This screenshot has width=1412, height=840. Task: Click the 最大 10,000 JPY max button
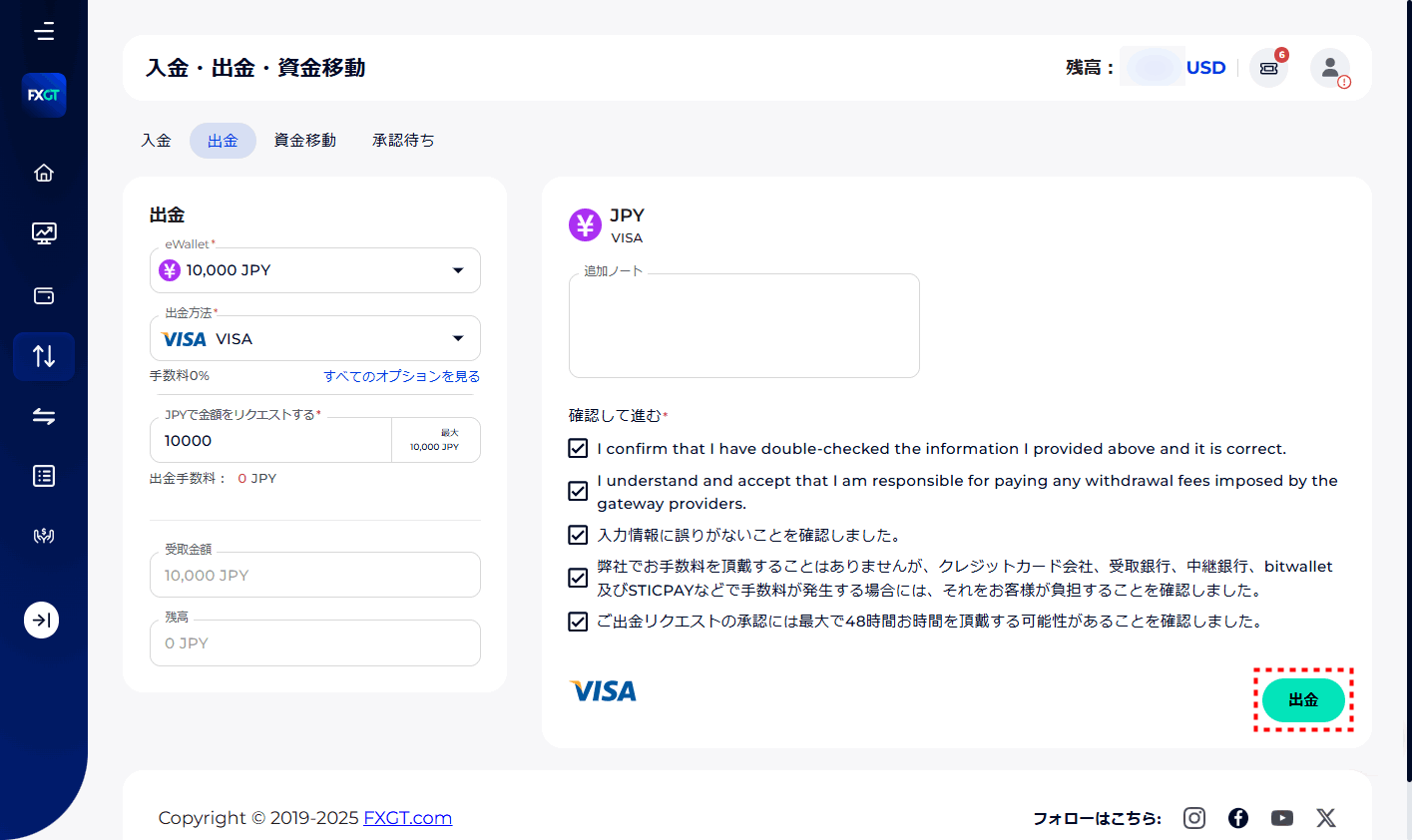click(436, 440)
